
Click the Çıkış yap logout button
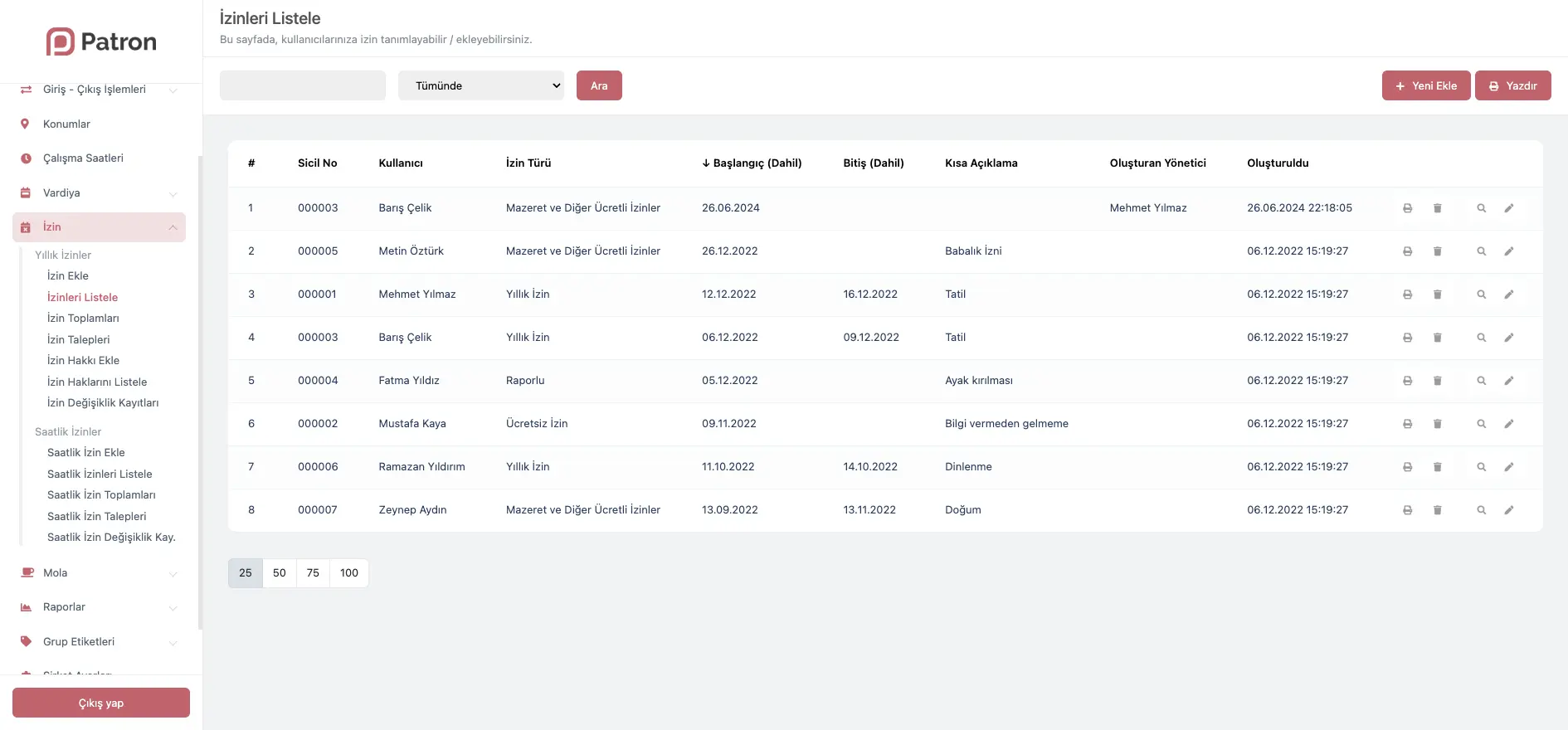pyautogui.click(x=101, y=703)
